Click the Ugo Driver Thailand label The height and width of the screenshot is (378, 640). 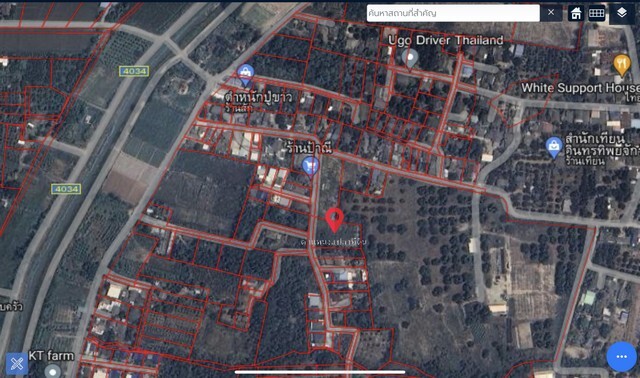coord(446,40)
